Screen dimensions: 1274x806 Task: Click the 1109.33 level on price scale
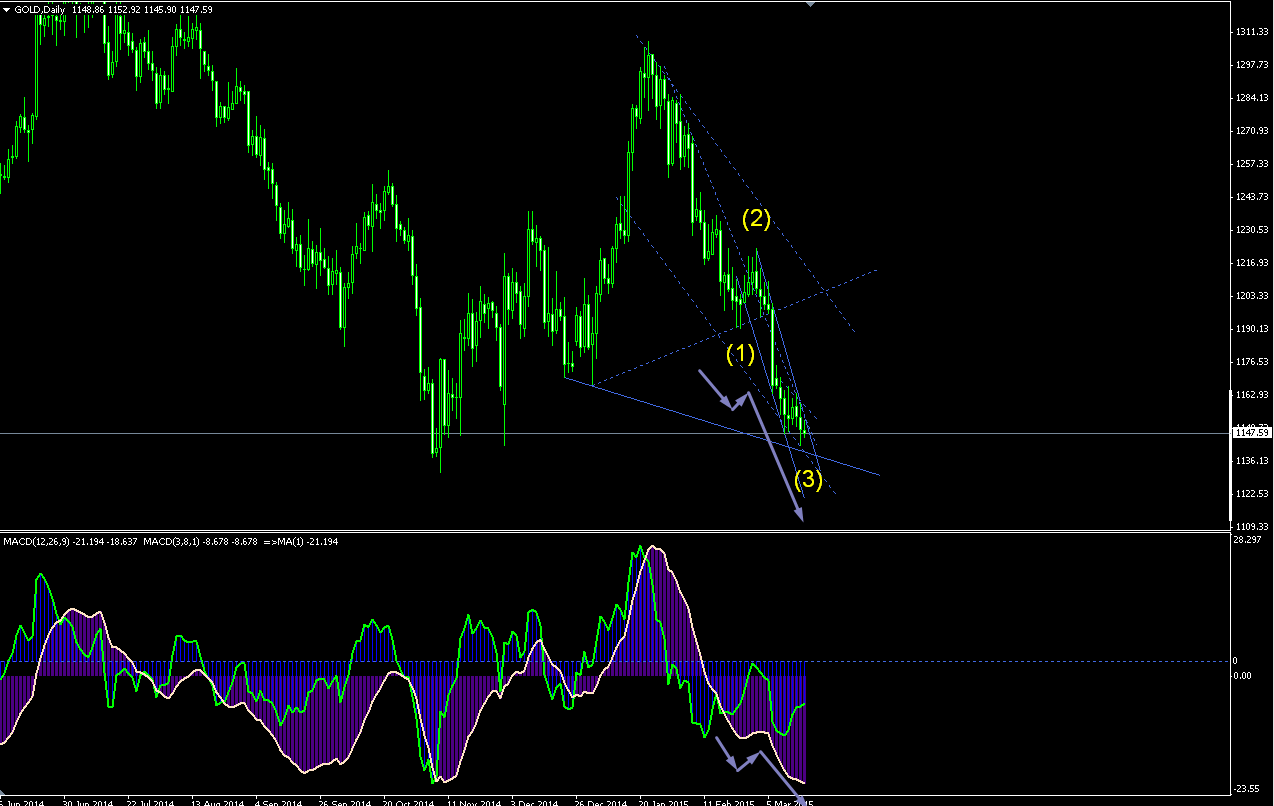(1252, 526)
